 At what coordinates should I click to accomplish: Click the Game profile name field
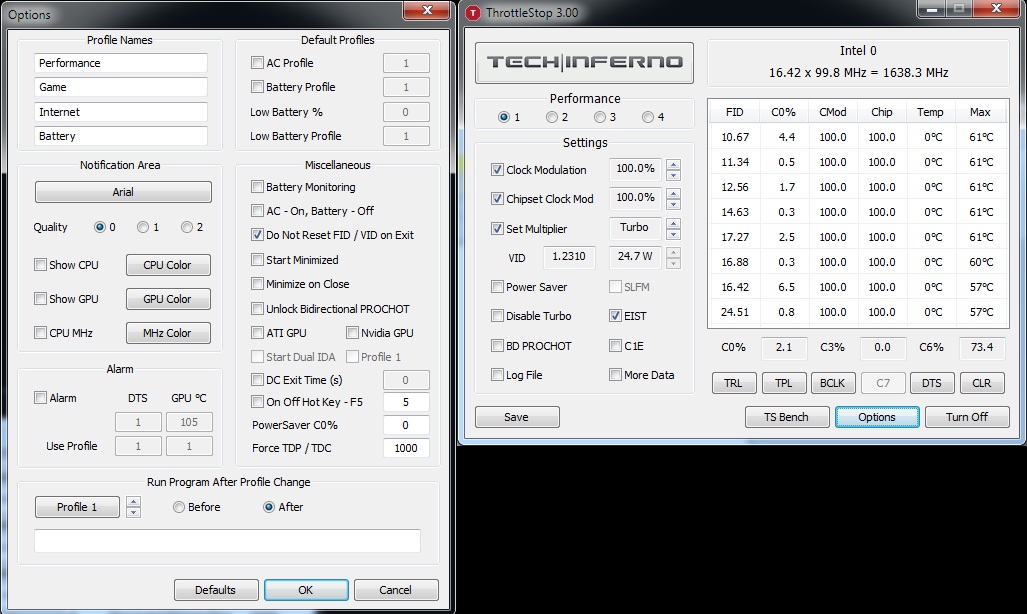(121, 87)
